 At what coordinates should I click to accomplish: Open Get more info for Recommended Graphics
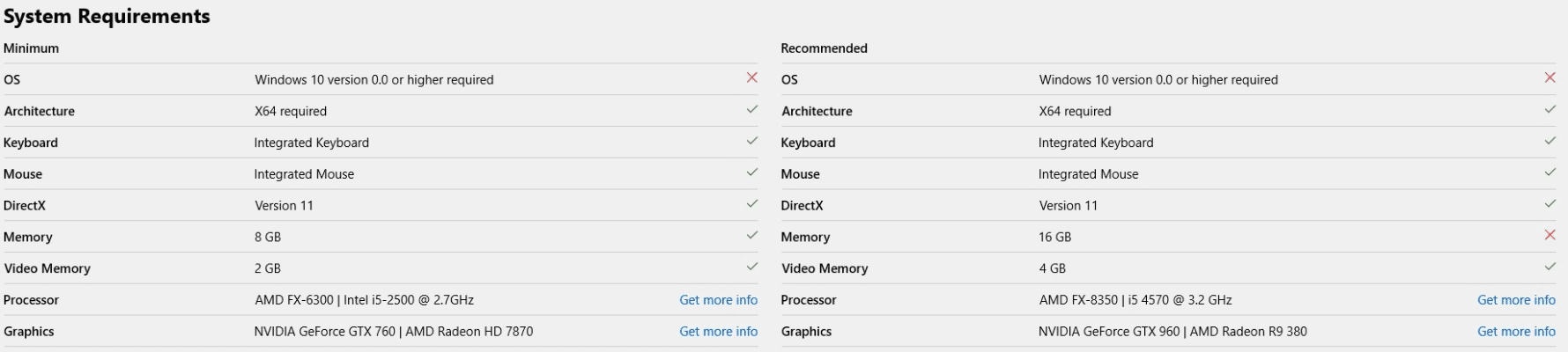[1516, 332]
